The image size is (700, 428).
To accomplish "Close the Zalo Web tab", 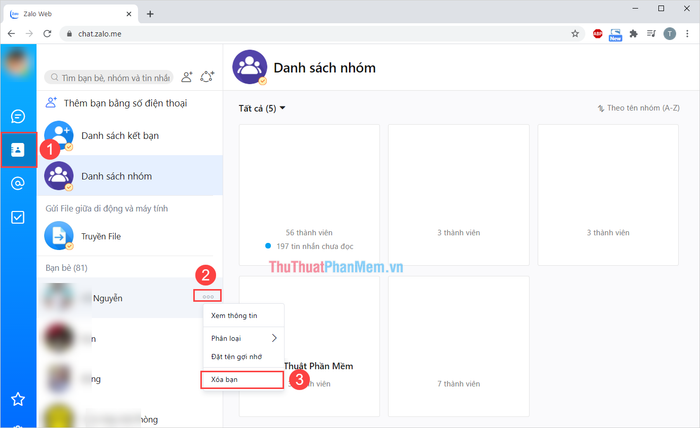I will (x=129, y=14).
